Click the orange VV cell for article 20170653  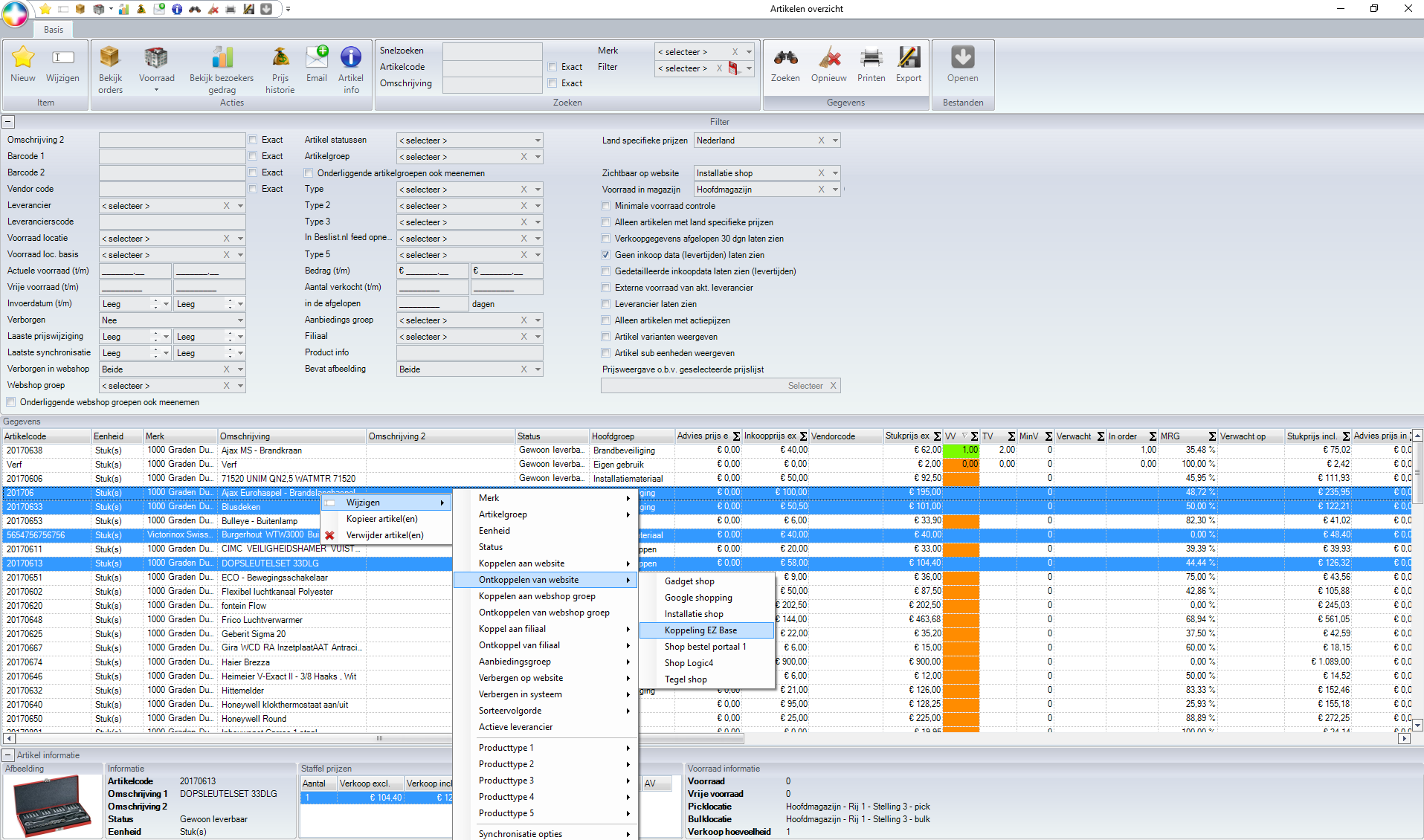pos(961,521)
